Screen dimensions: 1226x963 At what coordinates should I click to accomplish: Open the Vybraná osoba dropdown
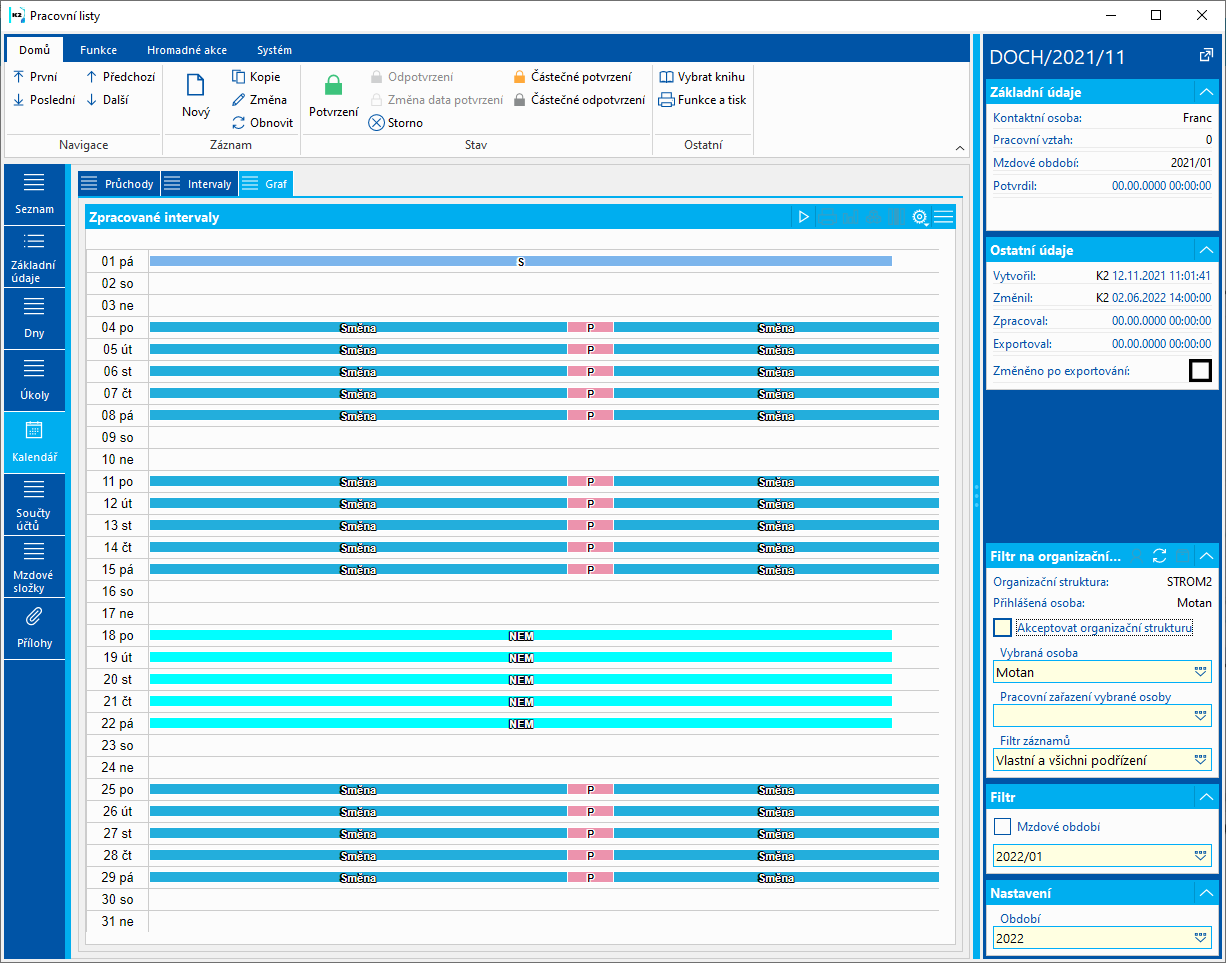click(1200, 673)
